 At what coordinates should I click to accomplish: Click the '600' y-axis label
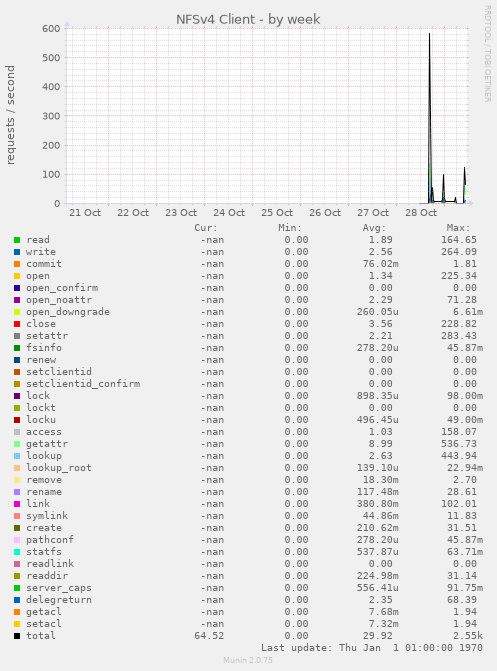coord(51,29)
